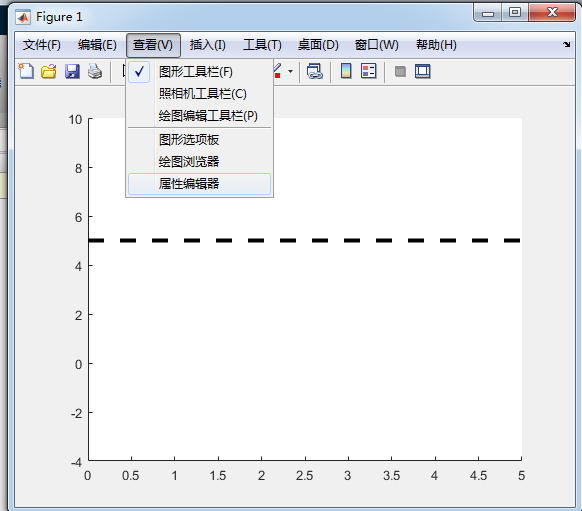Open 绘图浏览器 from View menu
This screenshot has height=511, width=582.
click(200, 162)
